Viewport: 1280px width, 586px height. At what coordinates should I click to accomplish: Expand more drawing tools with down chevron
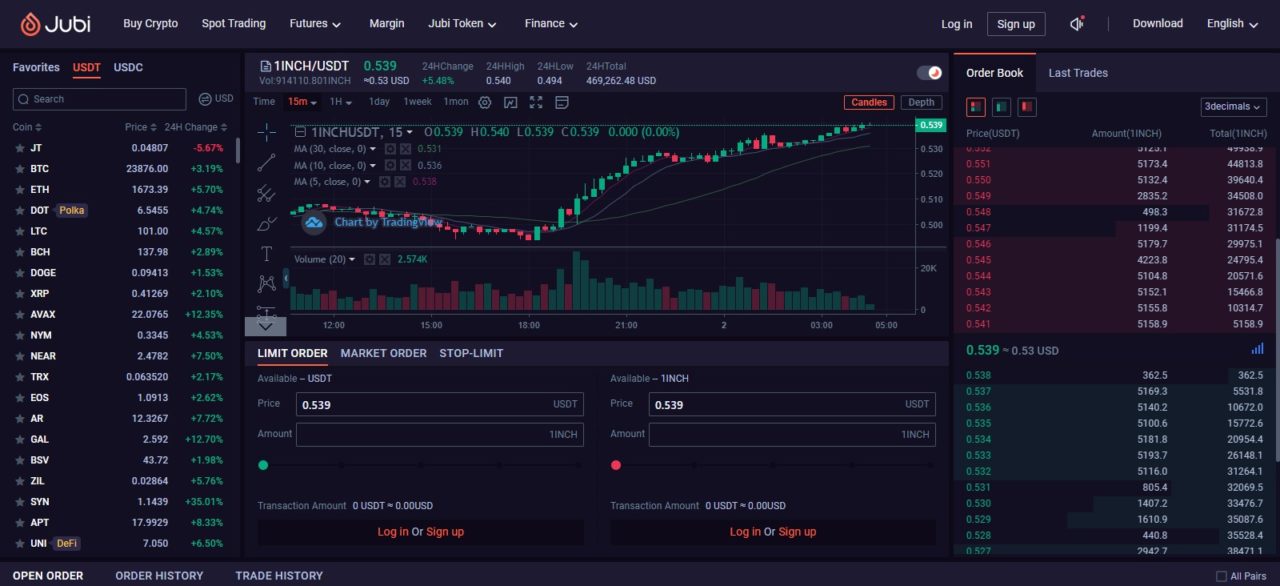266,326
